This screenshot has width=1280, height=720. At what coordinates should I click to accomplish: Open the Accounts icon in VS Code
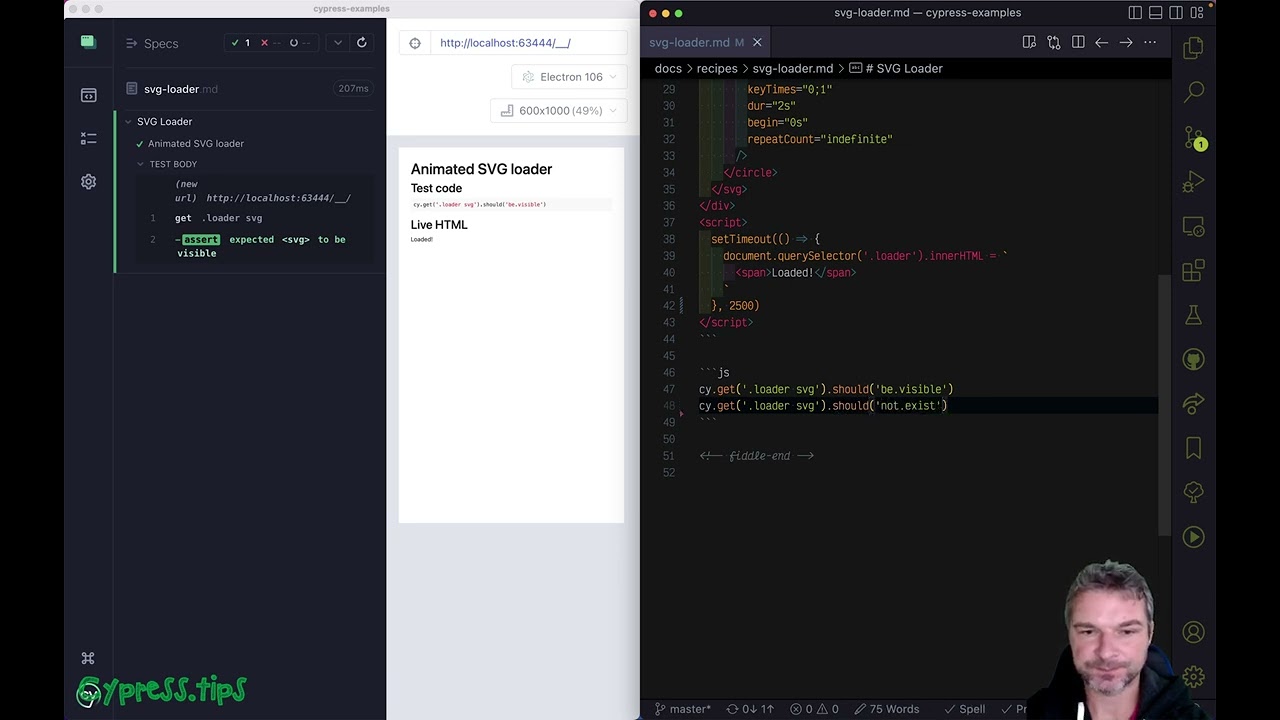tap(1193, 632)
